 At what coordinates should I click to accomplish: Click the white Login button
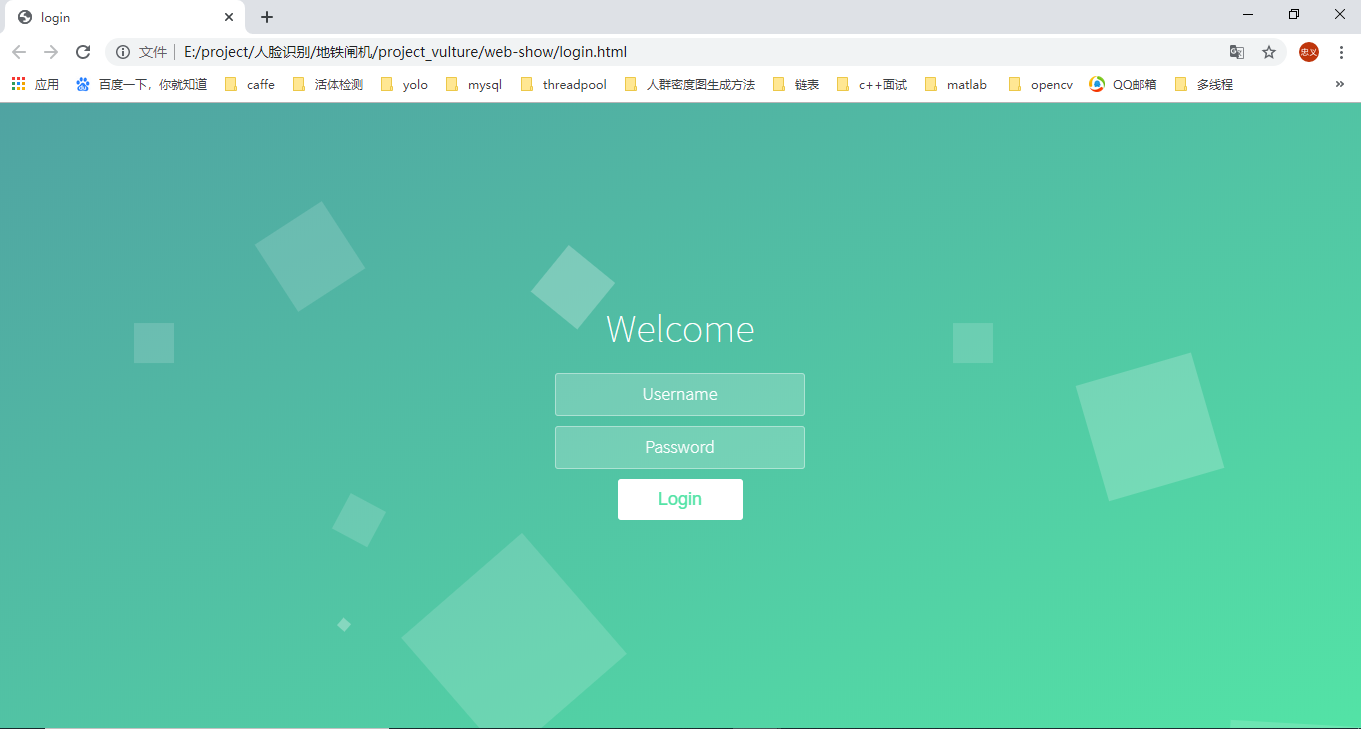point(680,499)
